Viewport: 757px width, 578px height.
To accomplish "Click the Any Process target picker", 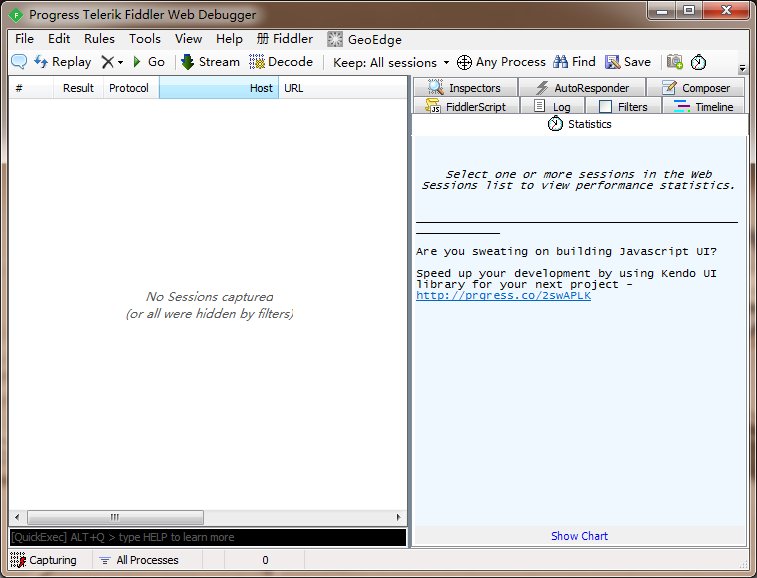I will pos(501,62).
